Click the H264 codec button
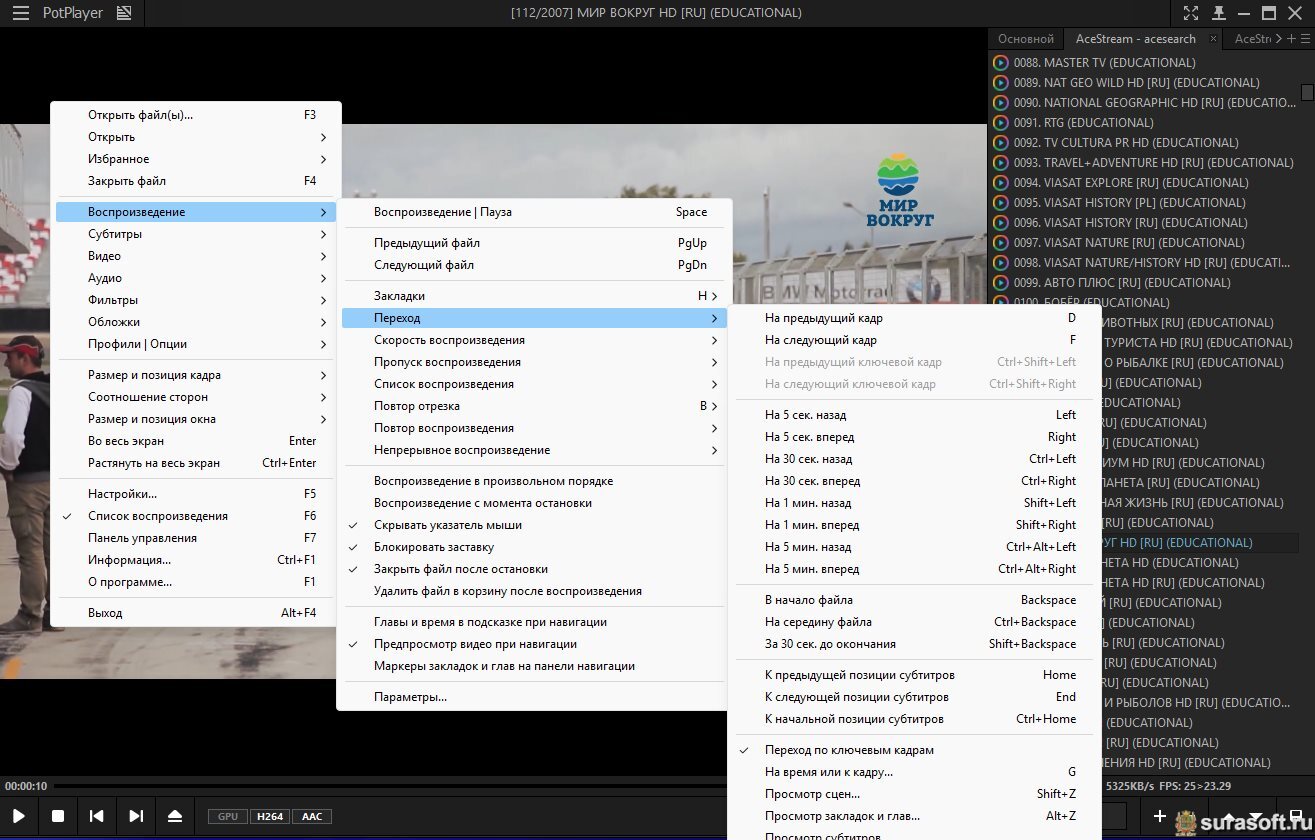The image size is (1315, 840). [268, 816]
